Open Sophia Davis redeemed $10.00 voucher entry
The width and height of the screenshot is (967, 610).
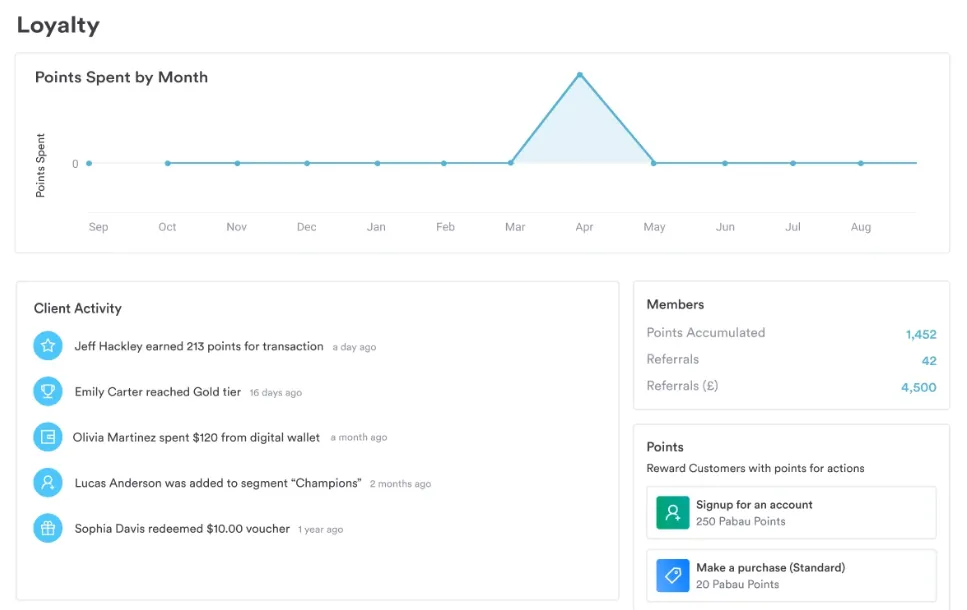click(x=182, y=528)
